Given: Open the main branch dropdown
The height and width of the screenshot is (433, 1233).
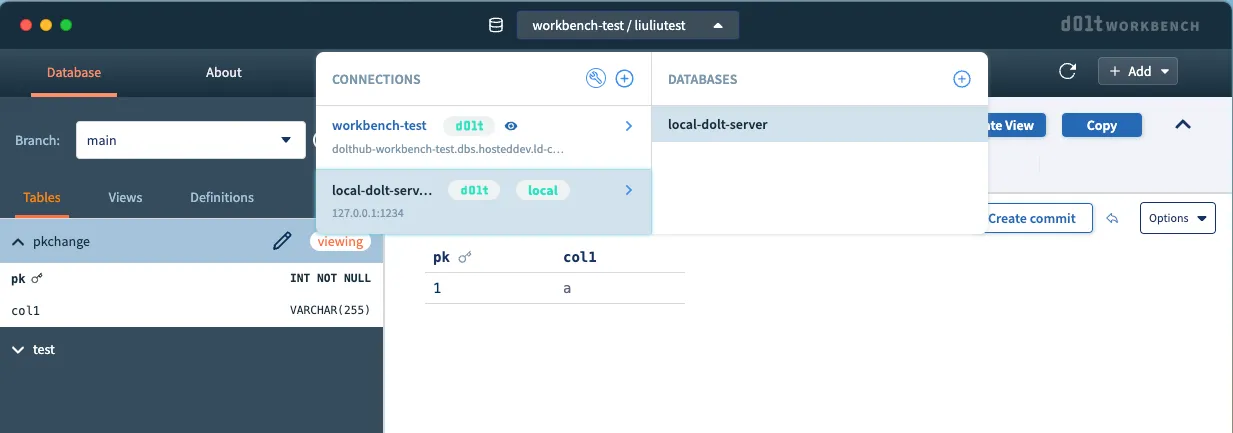Looking at the screenshot, I should click(190, 141).
